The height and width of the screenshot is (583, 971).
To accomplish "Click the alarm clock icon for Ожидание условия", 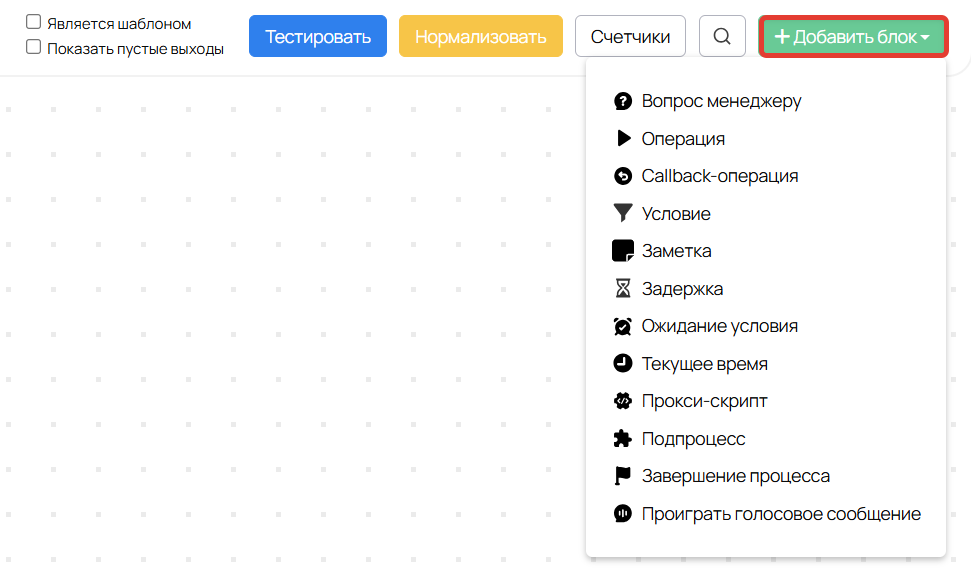I will (622, 325).
